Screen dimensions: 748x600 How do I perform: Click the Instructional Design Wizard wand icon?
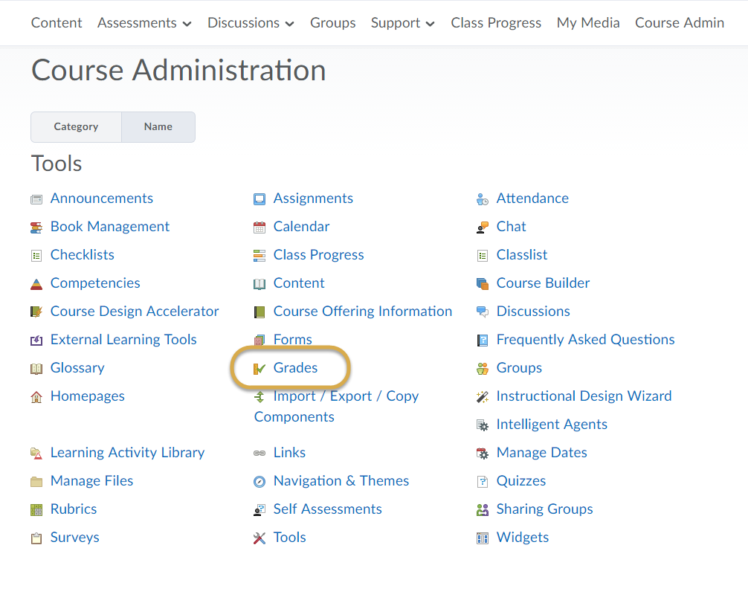[482, 397]
